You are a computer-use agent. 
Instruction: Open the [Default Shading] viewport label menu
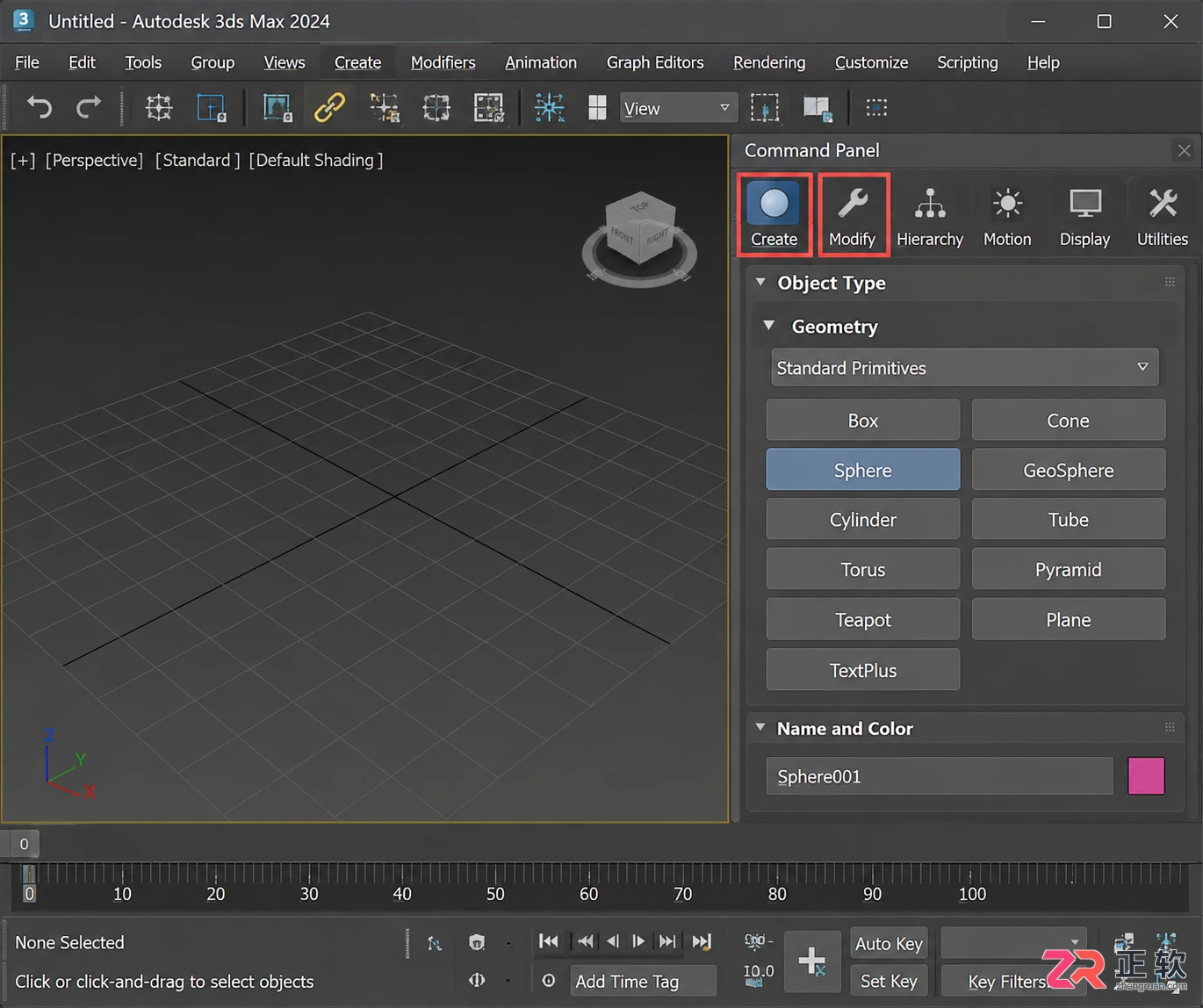click(316, 160)
